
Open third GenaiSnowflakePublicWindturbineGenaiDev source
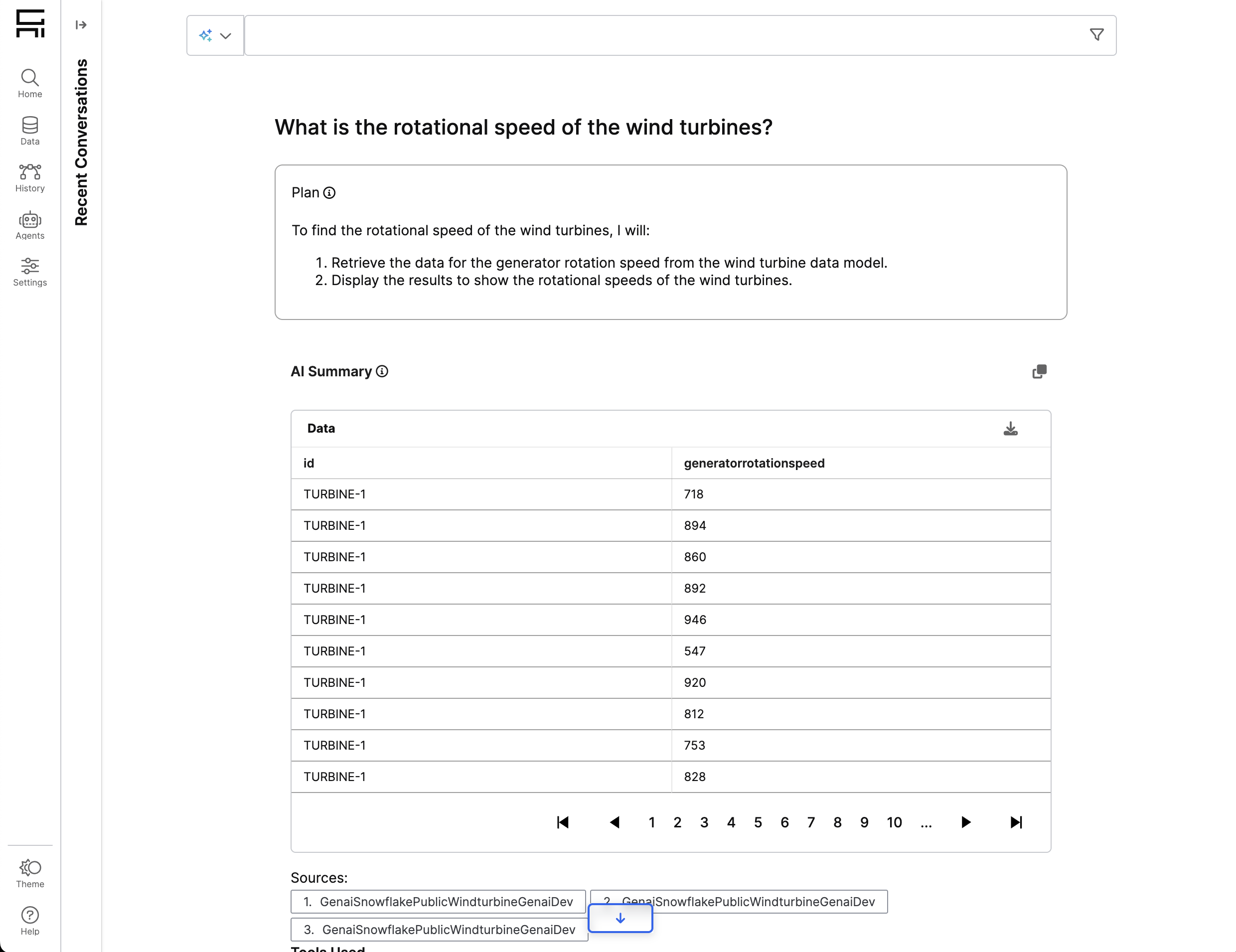point(439,930)
